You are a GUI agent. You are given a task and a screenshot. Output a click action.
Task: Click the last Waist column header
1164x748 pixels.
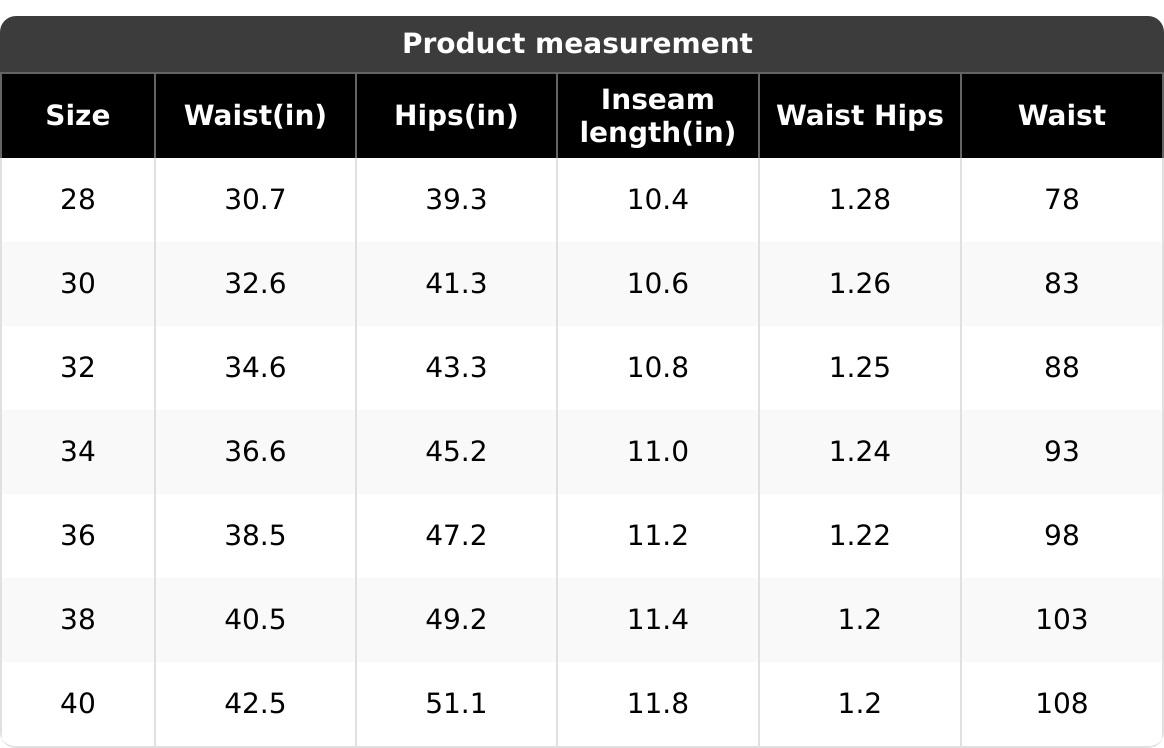click(1062, 116)
